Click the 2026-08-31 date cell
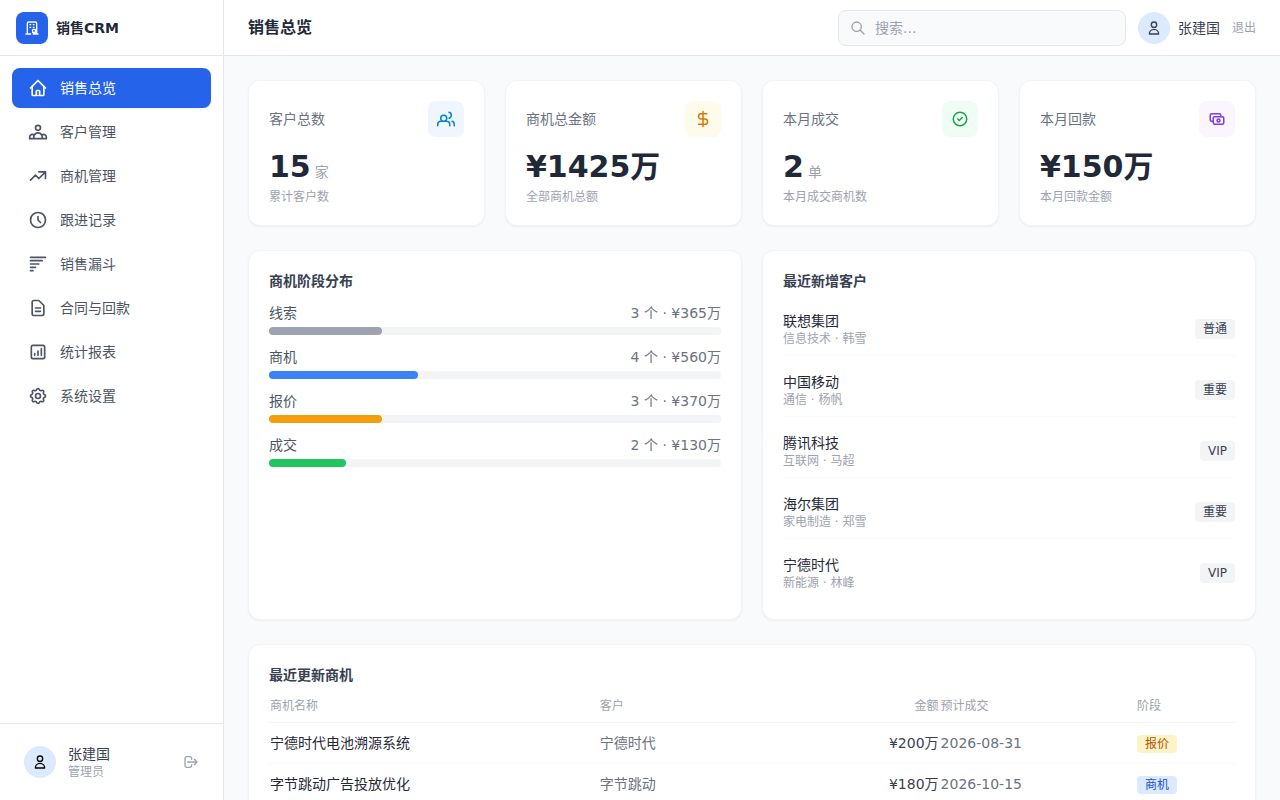Image resolution: width=1280 pixels, height=800 pixels. [x=981, y=744]
